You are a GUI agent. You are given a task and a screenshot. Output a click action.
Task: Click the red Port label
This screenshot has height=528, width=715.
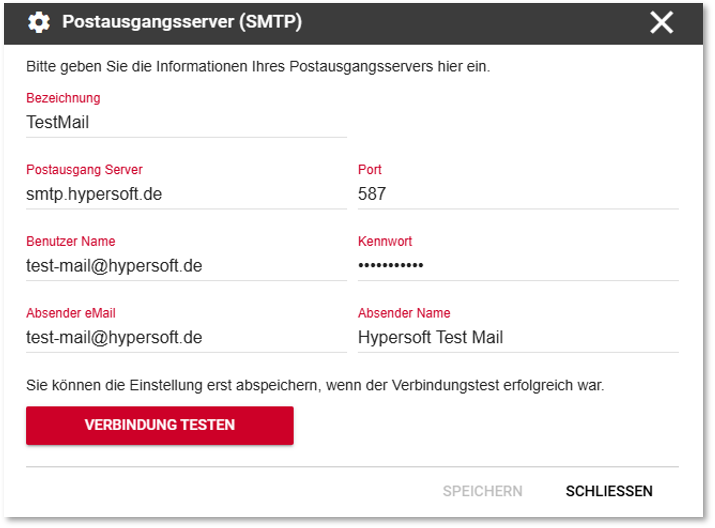[x=369, y=170]
